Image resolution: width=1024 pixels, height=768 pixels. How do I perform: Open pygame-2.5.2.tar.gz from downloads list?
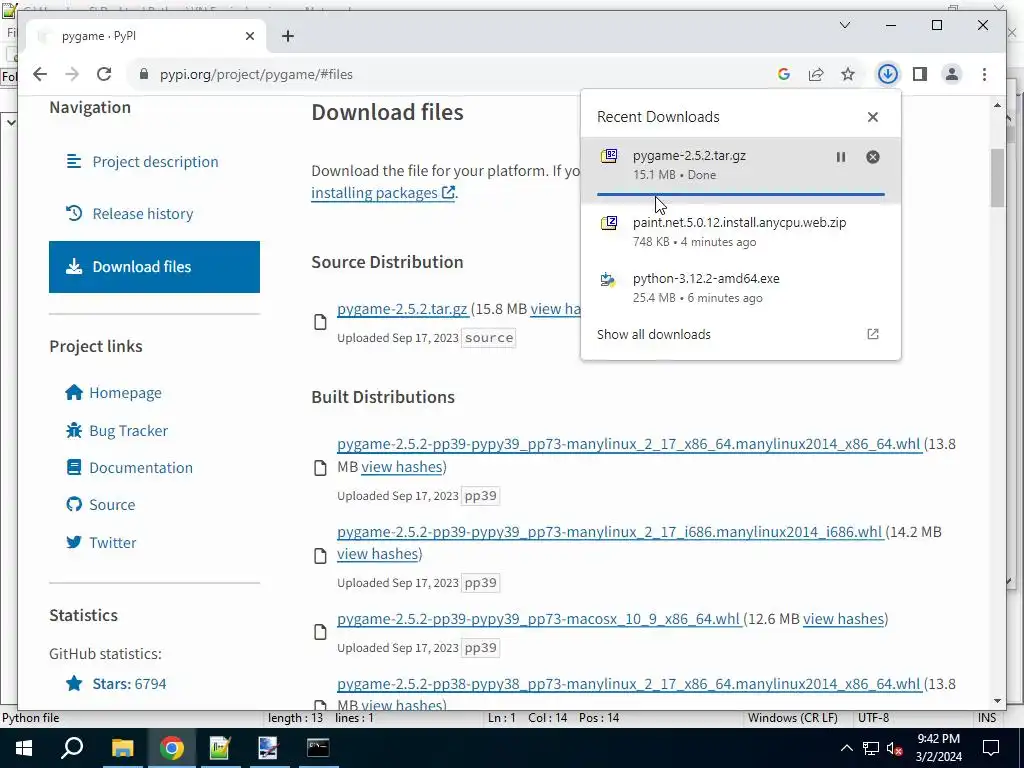689,155
